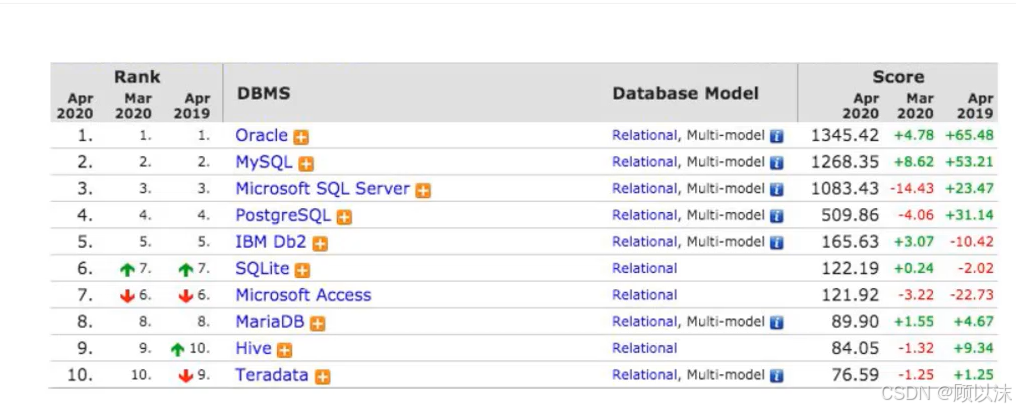Viewport: 1016px width, 411px height.
Task: Click the Teradata score 76.59
Action: tap(855, 375)
